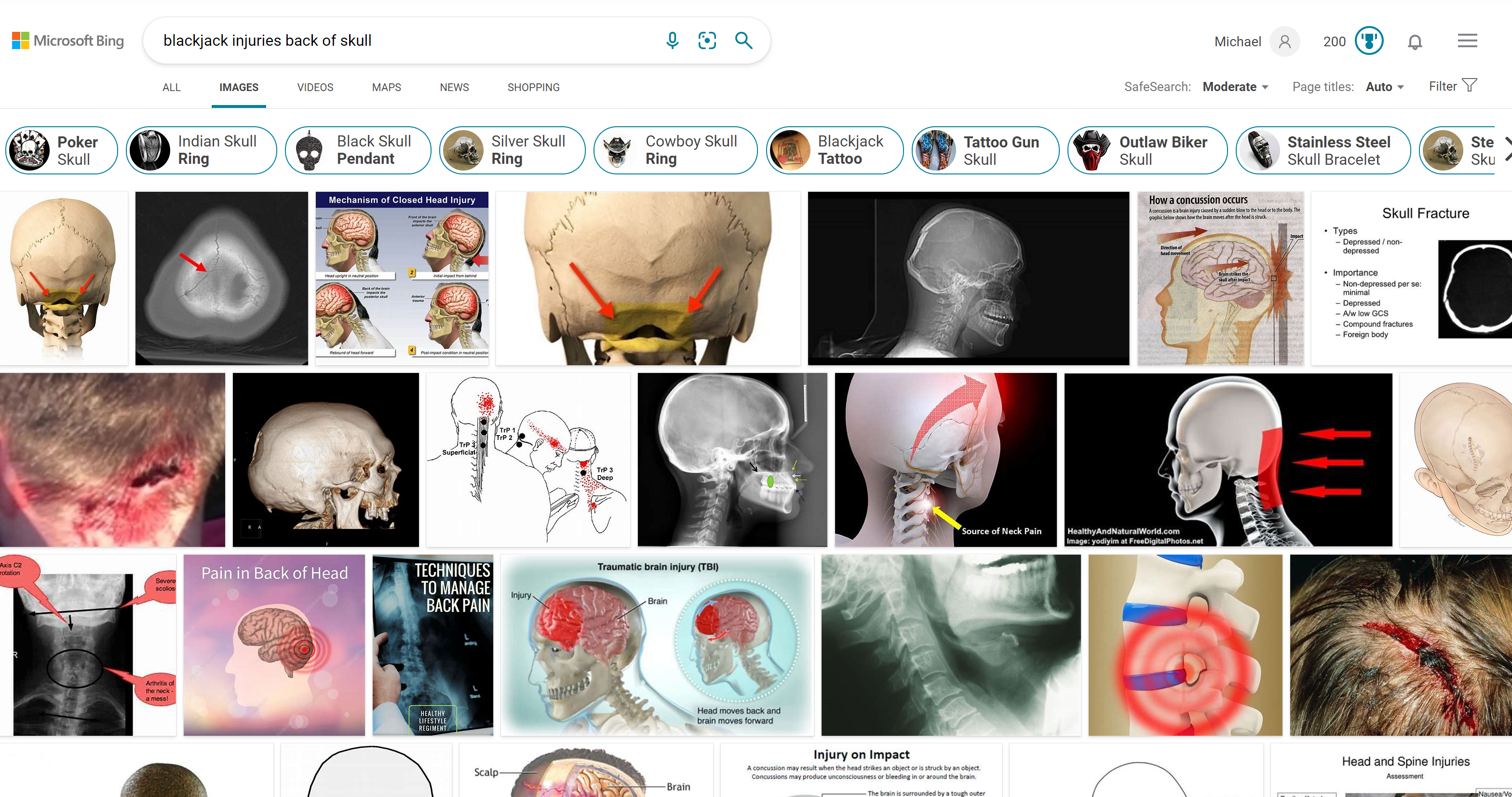The height and width of the screenshot is (797, 1512).
Task: Select Stainless Steel Skull Bracelet chip
Action: click(1323, 150)
